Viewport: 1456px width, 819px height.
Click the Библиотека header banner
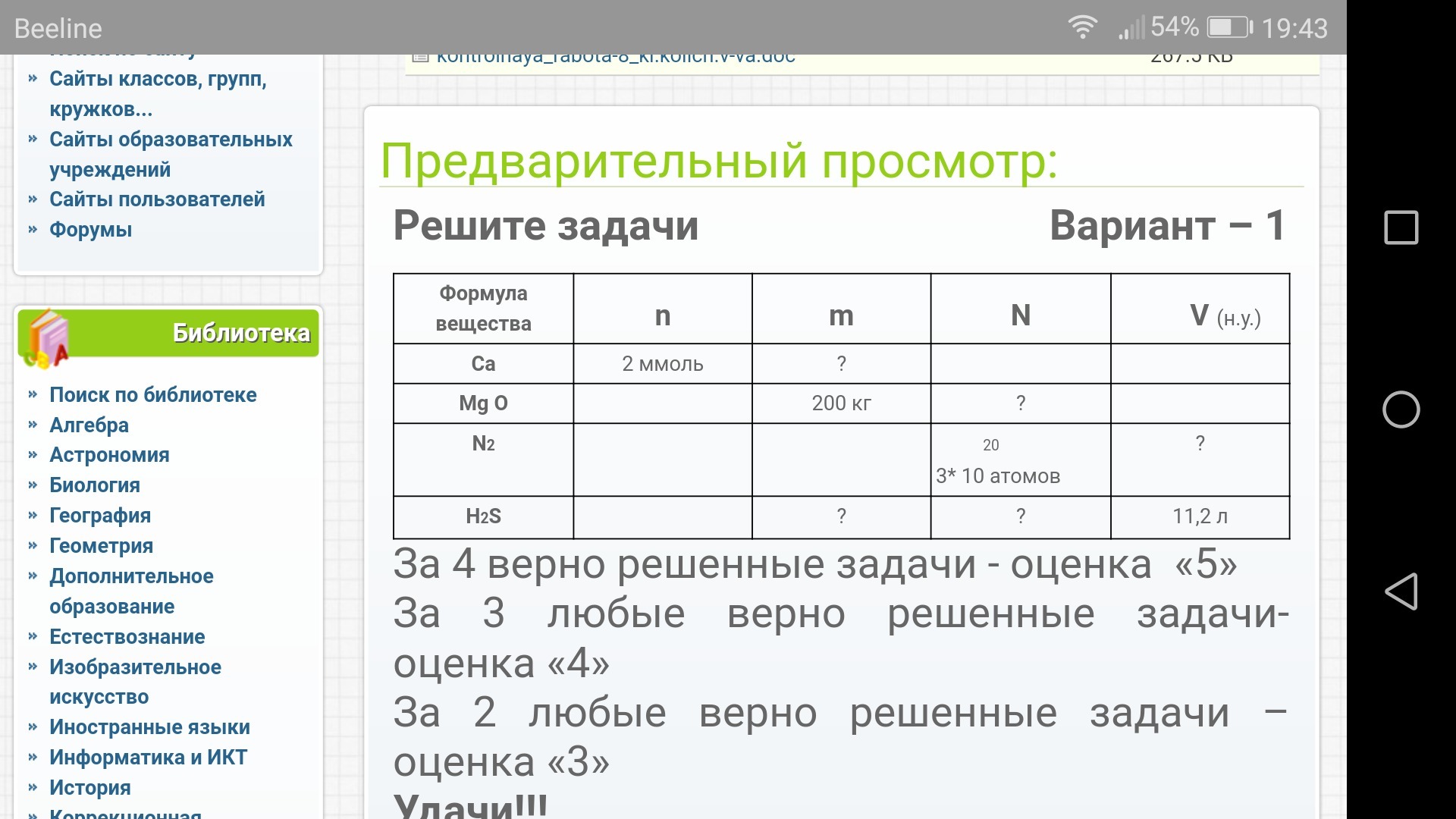click(241, 333)
